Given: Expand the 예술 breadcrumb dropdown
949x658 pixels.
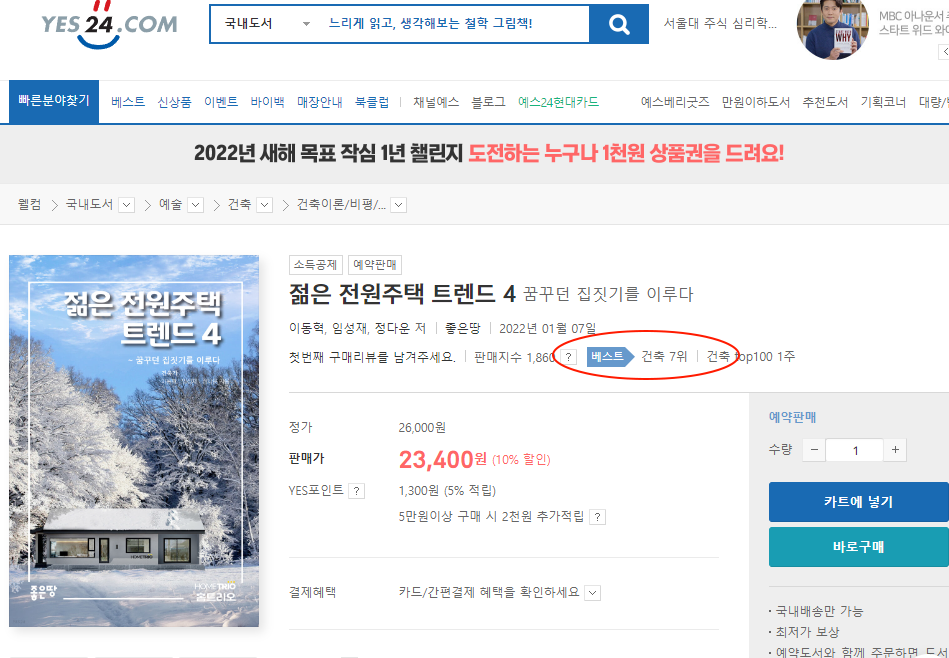Looking at the screenshot, I should (195, 205).
